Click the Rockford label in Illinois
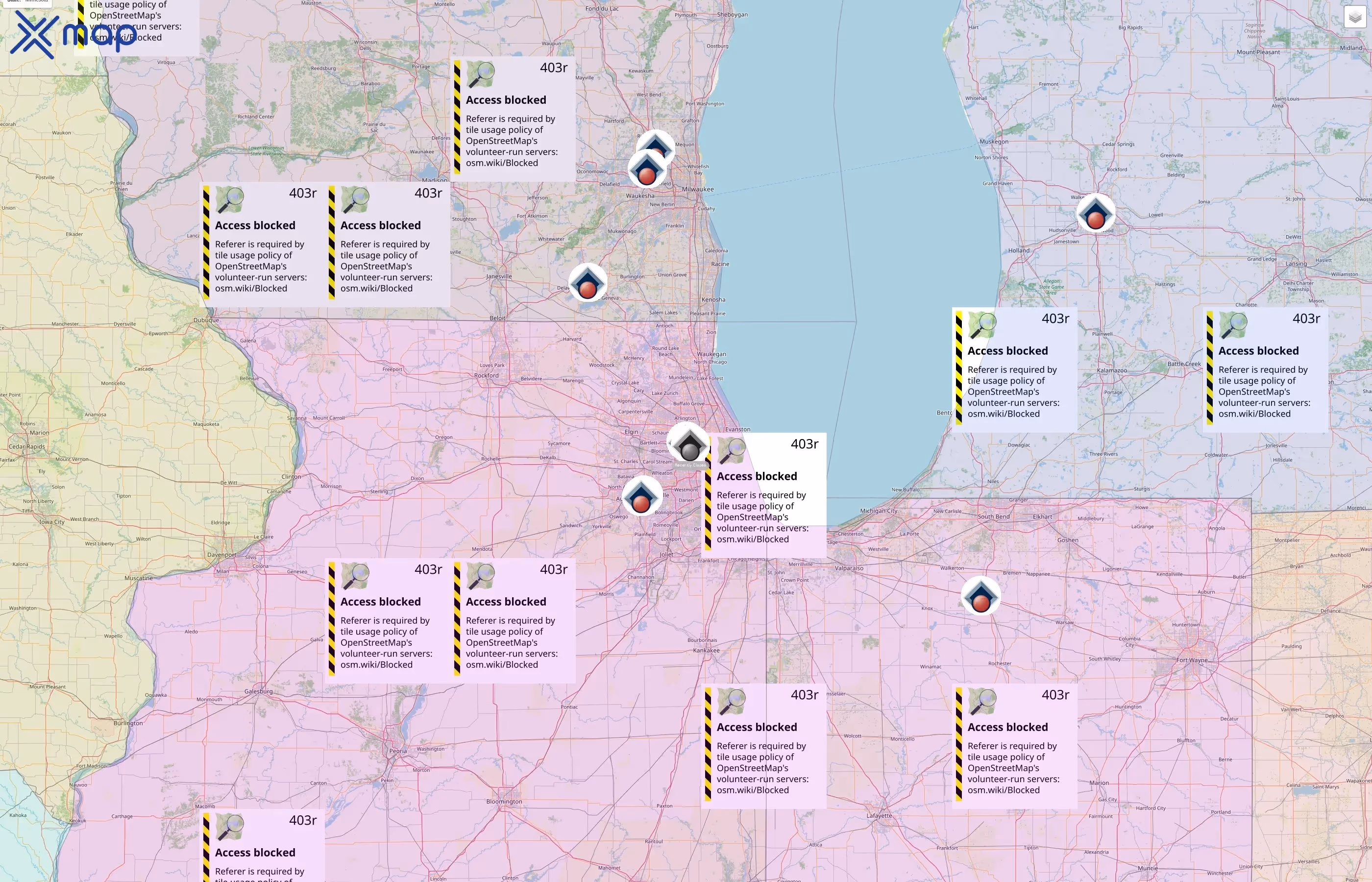This screenshot has width=1372, height=882. click(487, 376)
